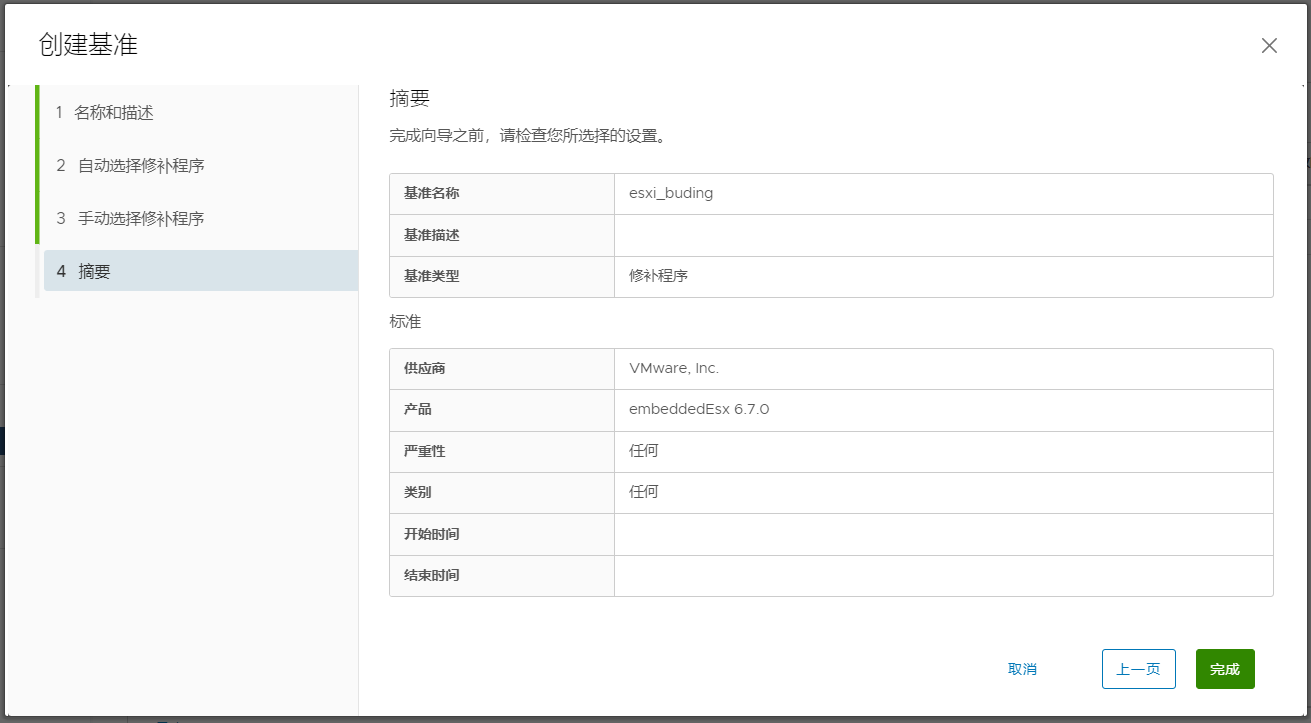1311x723 pixels.
Task: Click the 结束时间 label cell
Action: pos(502,576)
